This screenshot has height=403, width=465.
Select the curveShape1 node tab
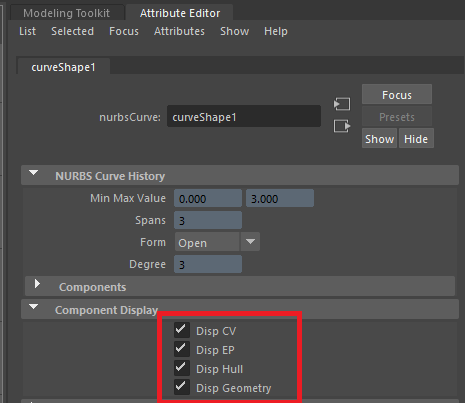63,67
